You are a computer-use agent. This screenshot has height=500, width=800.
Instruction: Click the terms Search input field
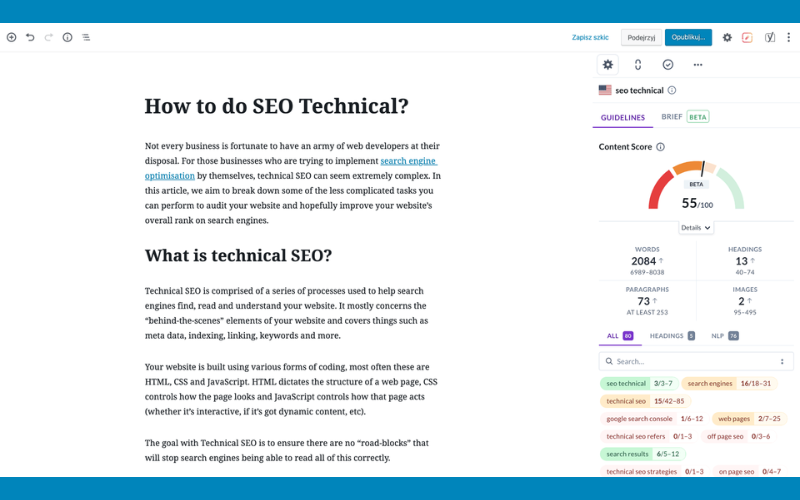click(x=696, y=361)
